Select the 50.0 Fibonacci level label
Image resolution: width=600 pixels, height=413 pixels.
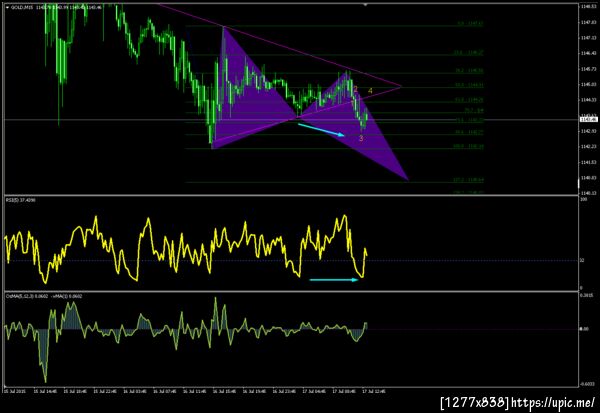pyautogui.click(x=468, y=85)
